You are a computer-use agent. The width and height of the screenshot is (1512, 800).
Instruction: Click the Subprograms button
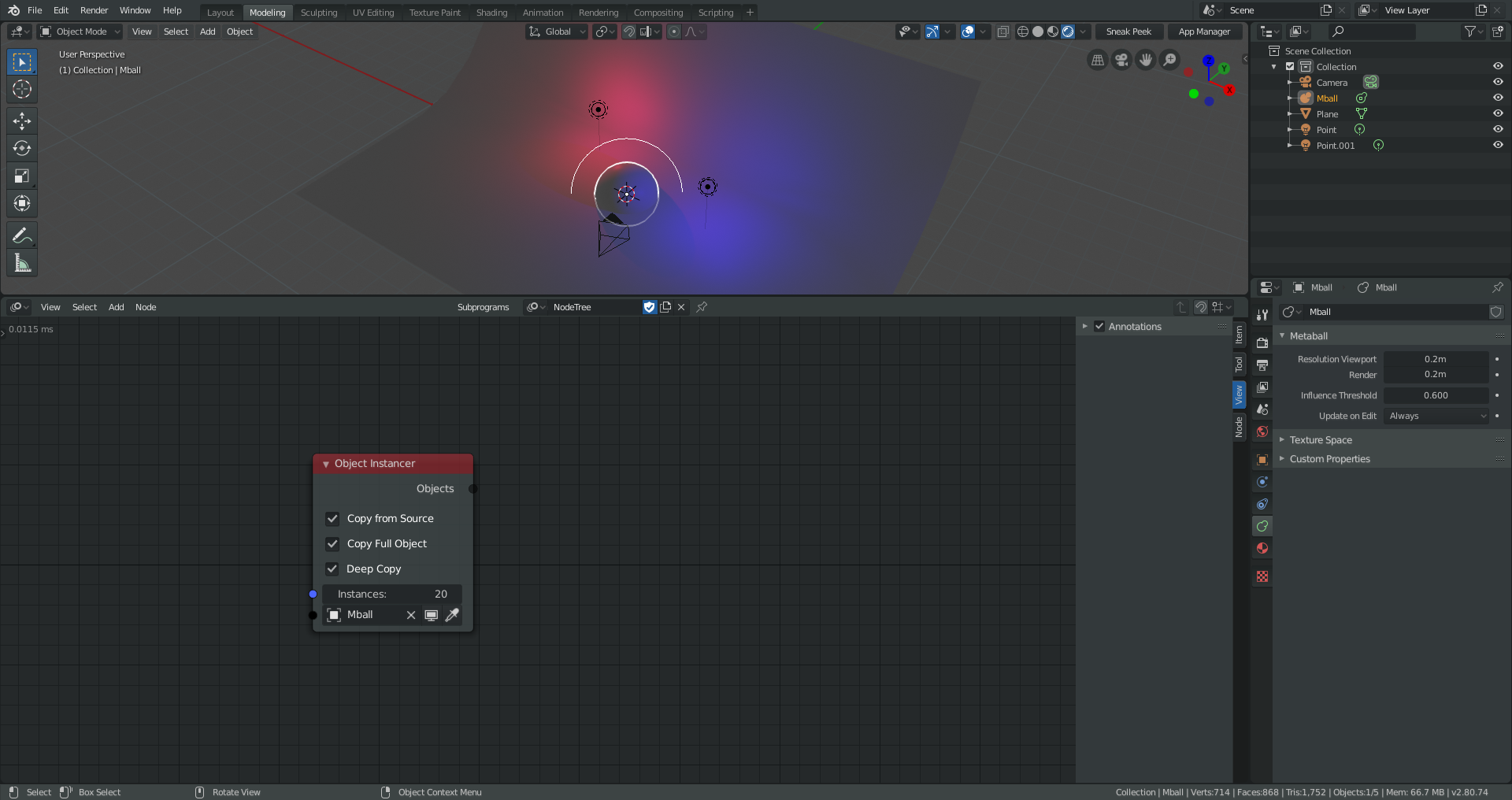(x=484, y=307)
